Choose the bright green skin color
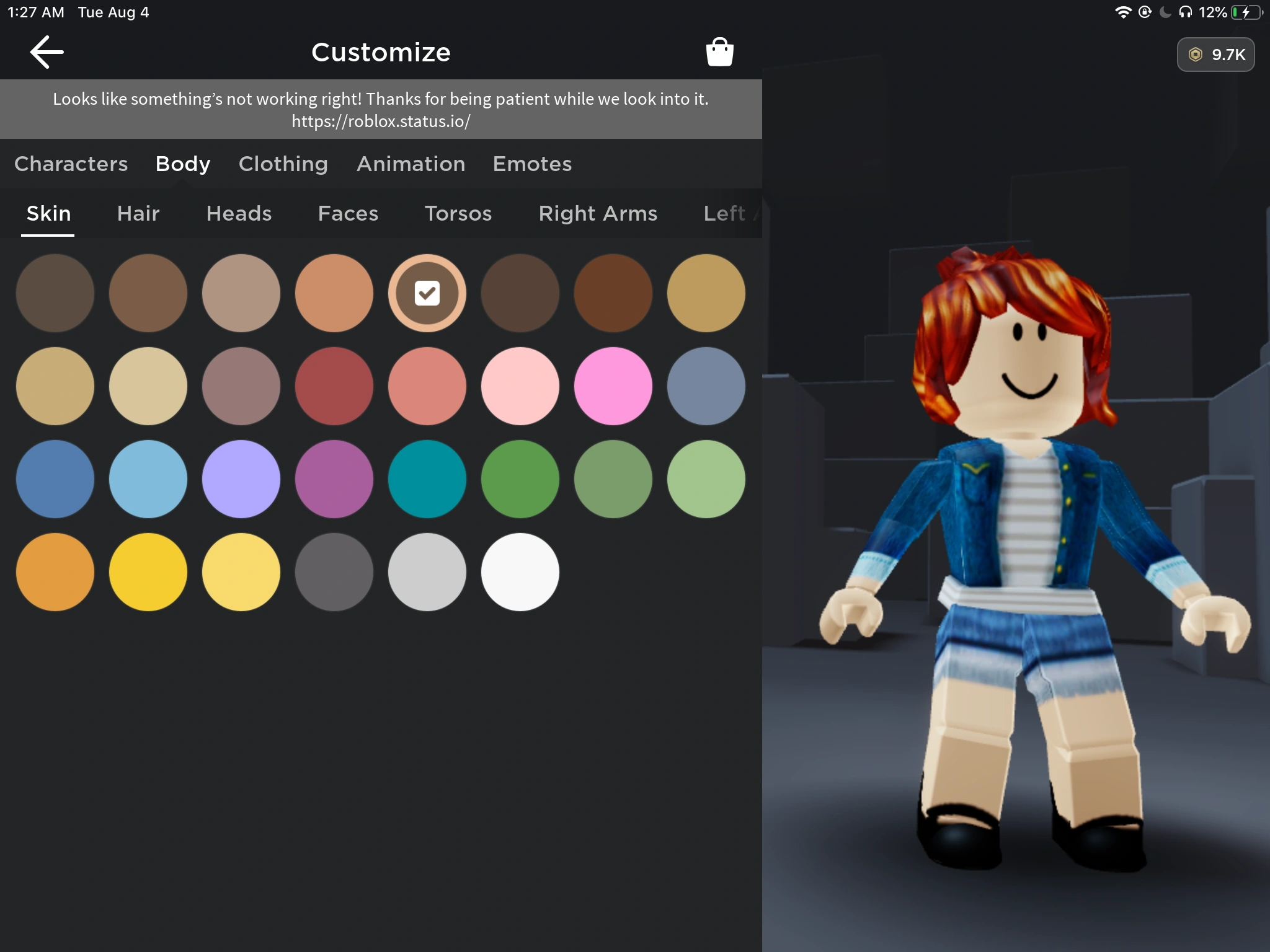The height and width of the screenshot is (952, 1270). (x=520, y=479)
